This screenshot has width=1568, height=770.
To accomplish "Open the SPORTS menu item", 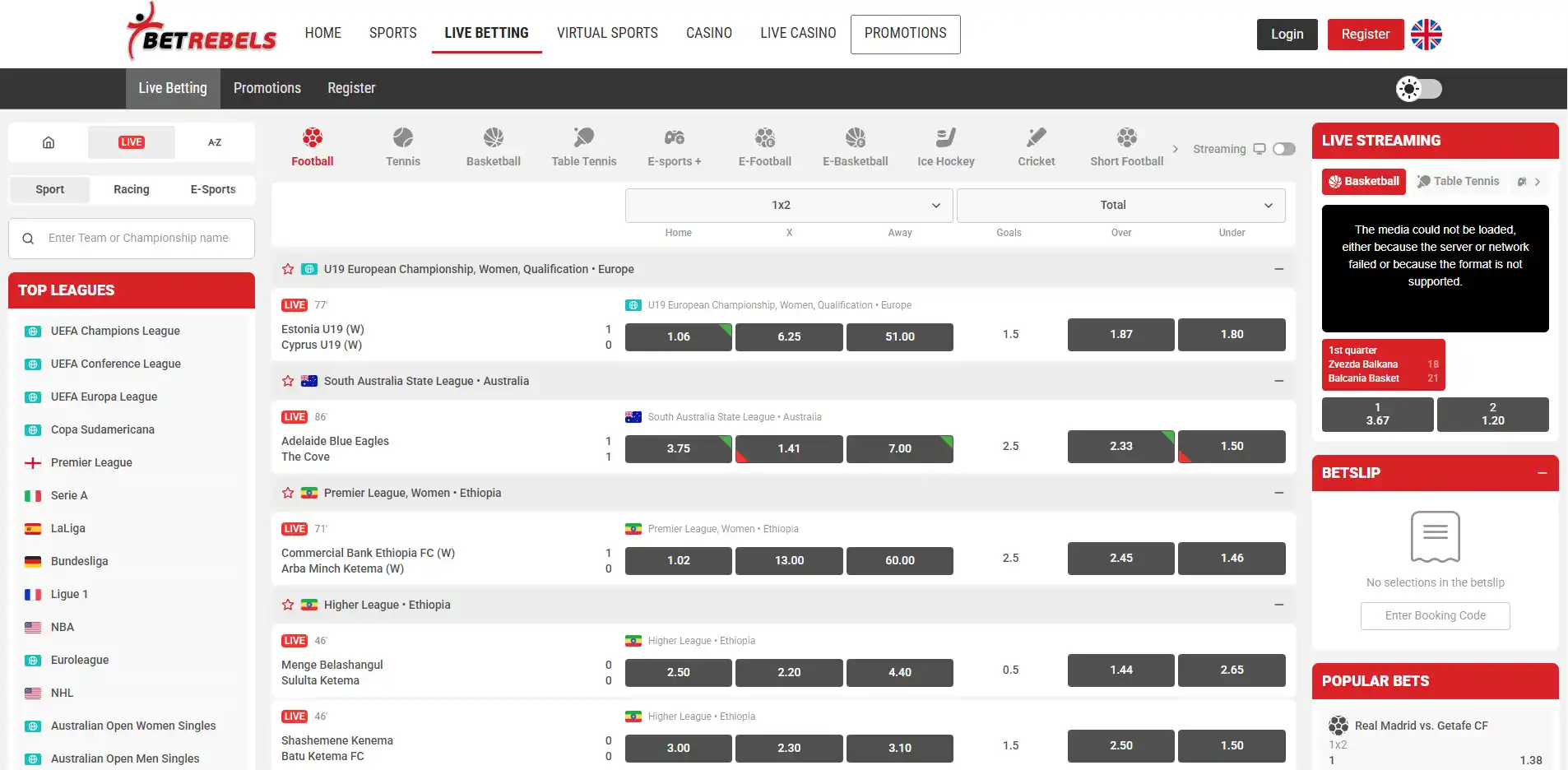I will pyautogui.click(x=393, y=33).
